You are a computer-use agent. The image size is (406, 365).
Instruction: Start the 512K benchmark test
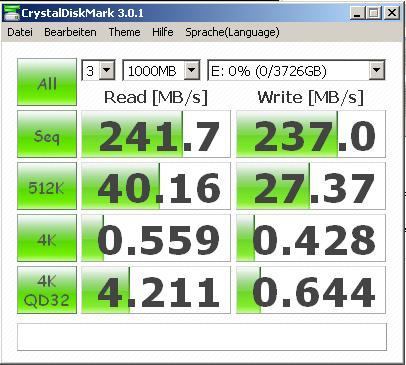[47, 186]
